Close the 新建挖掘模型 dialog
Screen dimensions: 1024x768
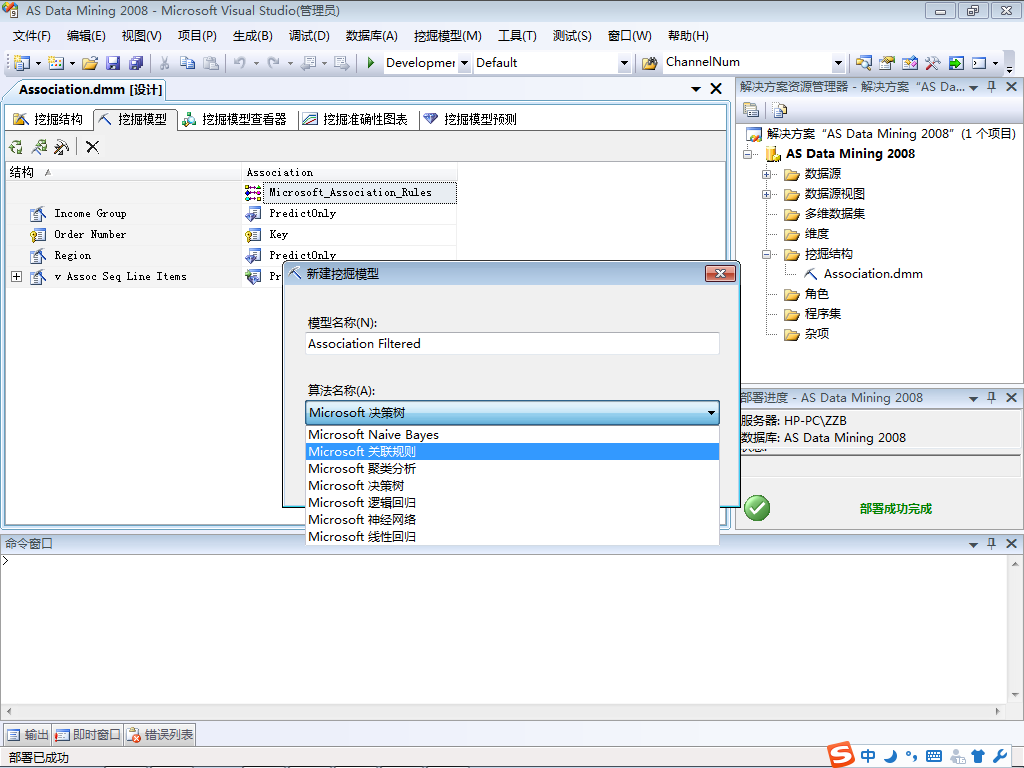[720, 274]
